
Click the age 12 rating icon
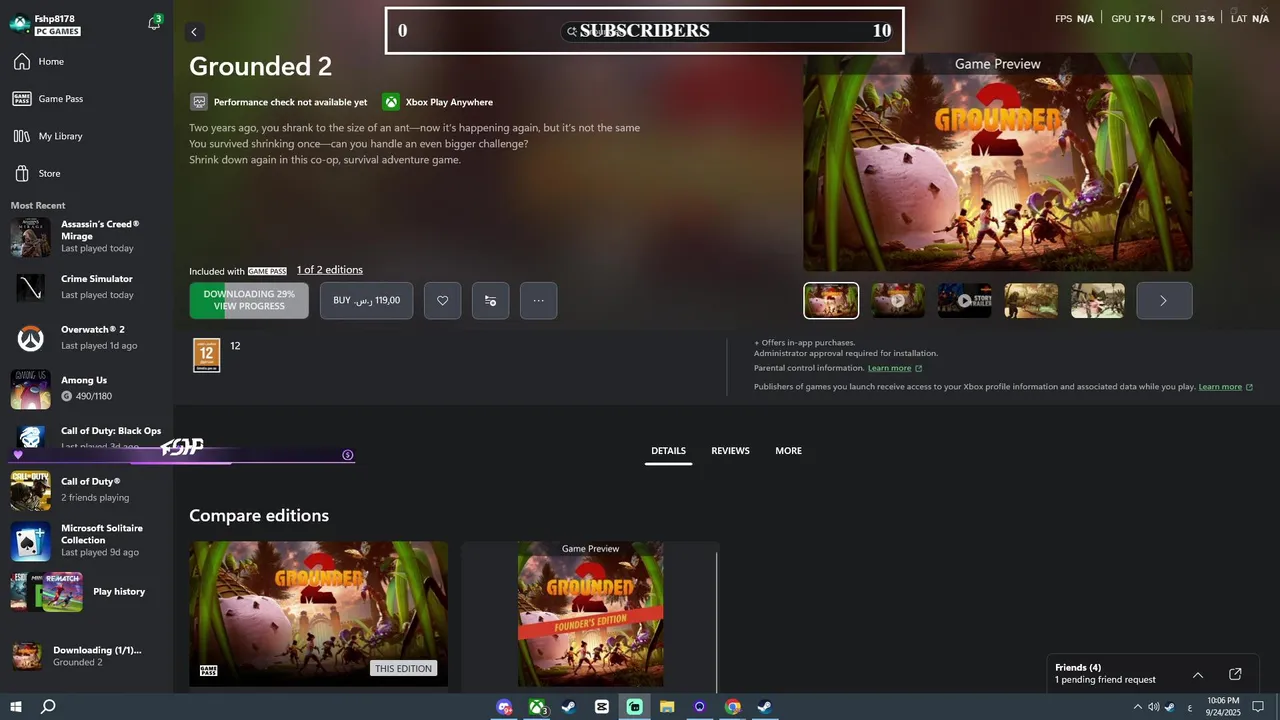tap(207, 355)
